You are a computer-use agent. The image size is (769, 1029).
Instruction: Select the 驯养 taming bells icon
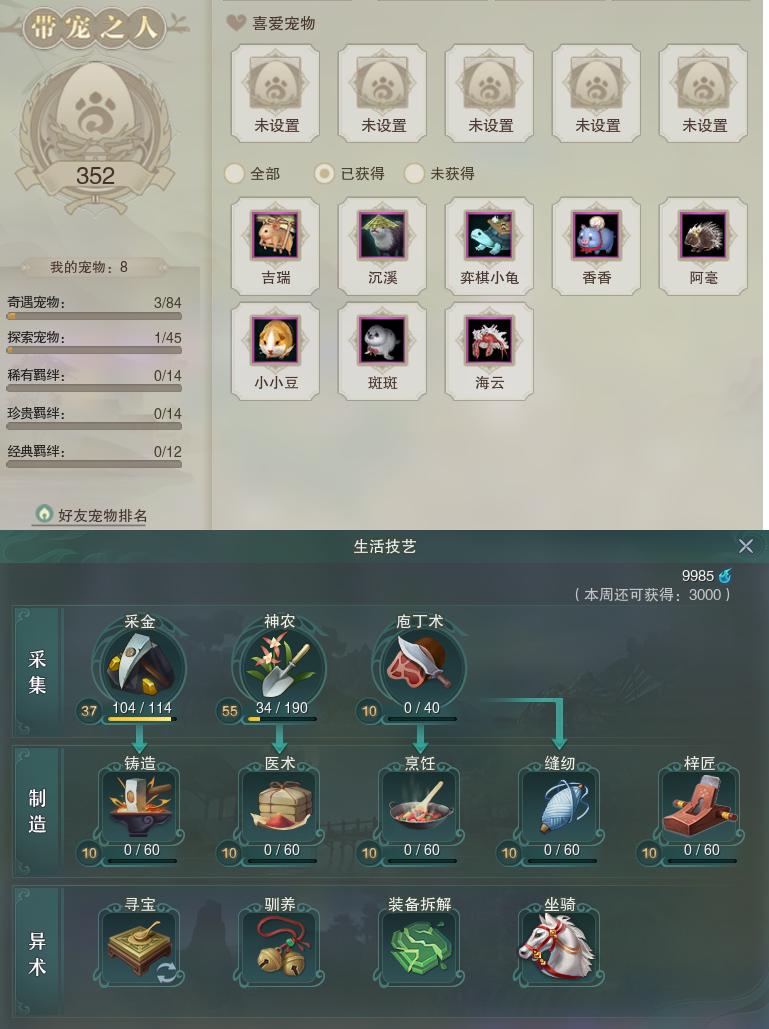(280, 947)
